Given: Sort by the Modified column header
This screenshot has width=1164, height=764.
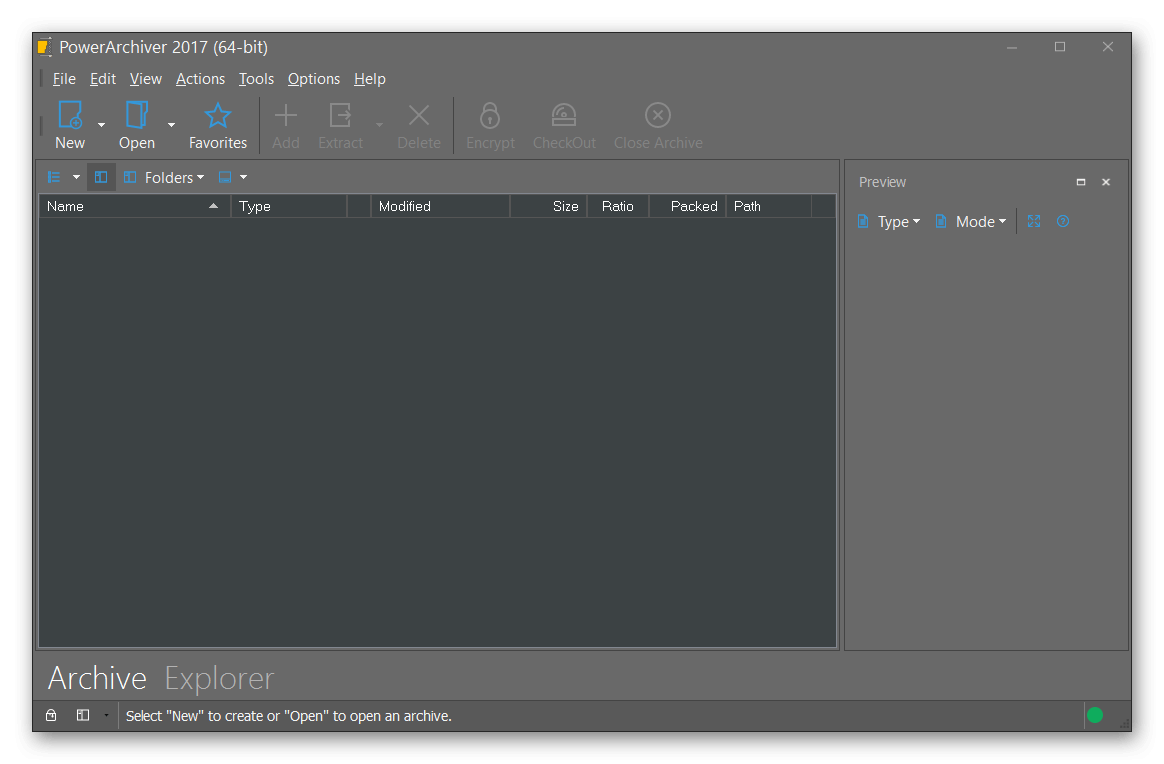Looking at the screenshot, I should click(x=438, y=206).
